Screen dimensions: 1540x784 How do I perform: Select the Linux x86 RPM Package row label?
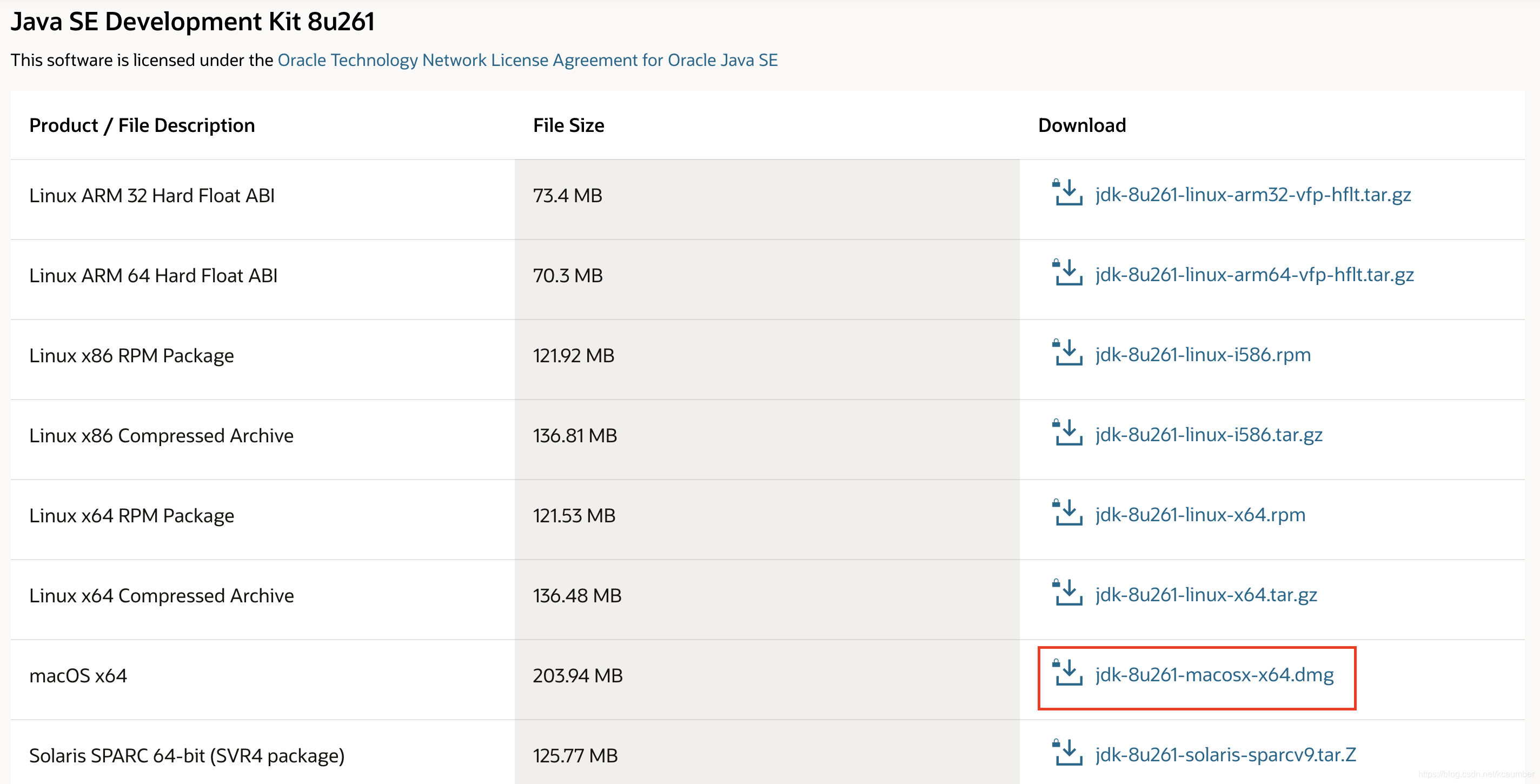[x=131, y=356]
